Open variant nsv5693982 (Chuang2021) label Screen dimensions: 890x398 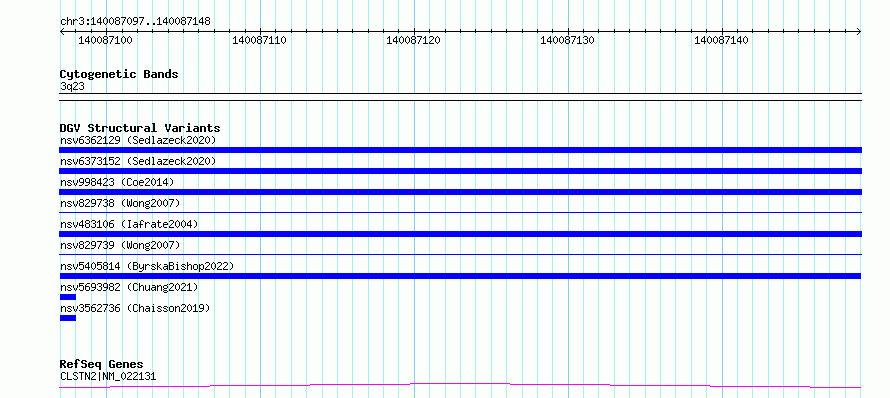point(129,287)
